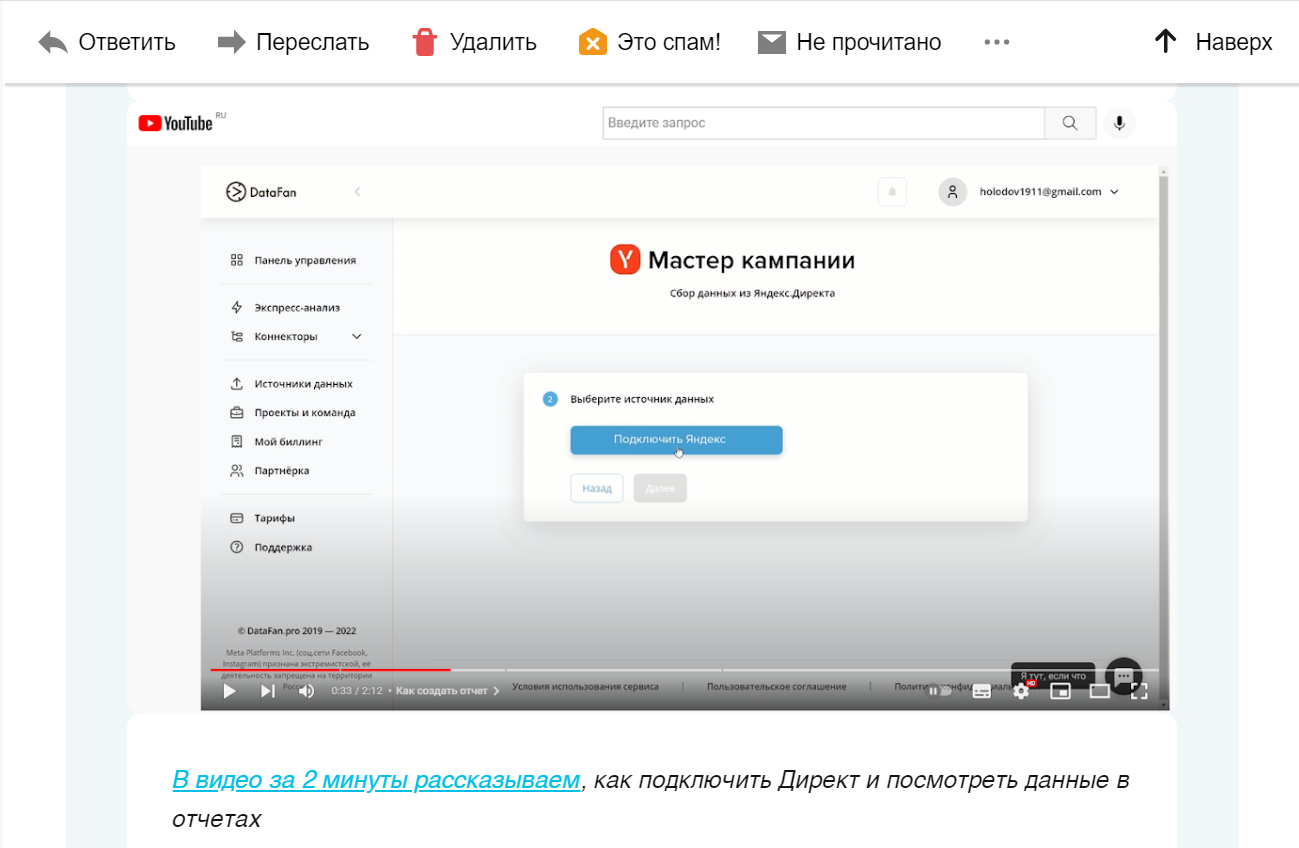The image size is (1299, 848).
Task: Toggle video subtitles
Action: click(982, 691)
